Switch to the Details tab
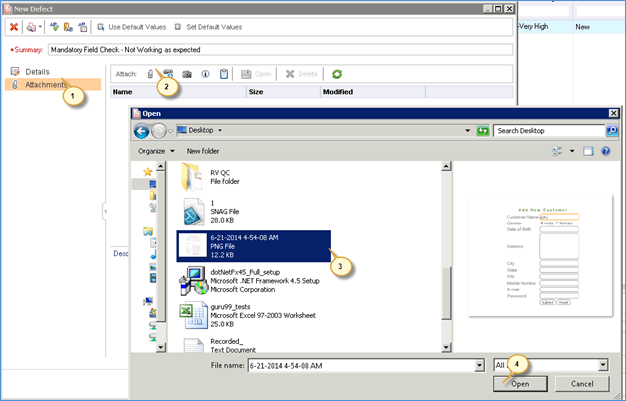This screenshot has height=401, width=626. pos(38,72)
